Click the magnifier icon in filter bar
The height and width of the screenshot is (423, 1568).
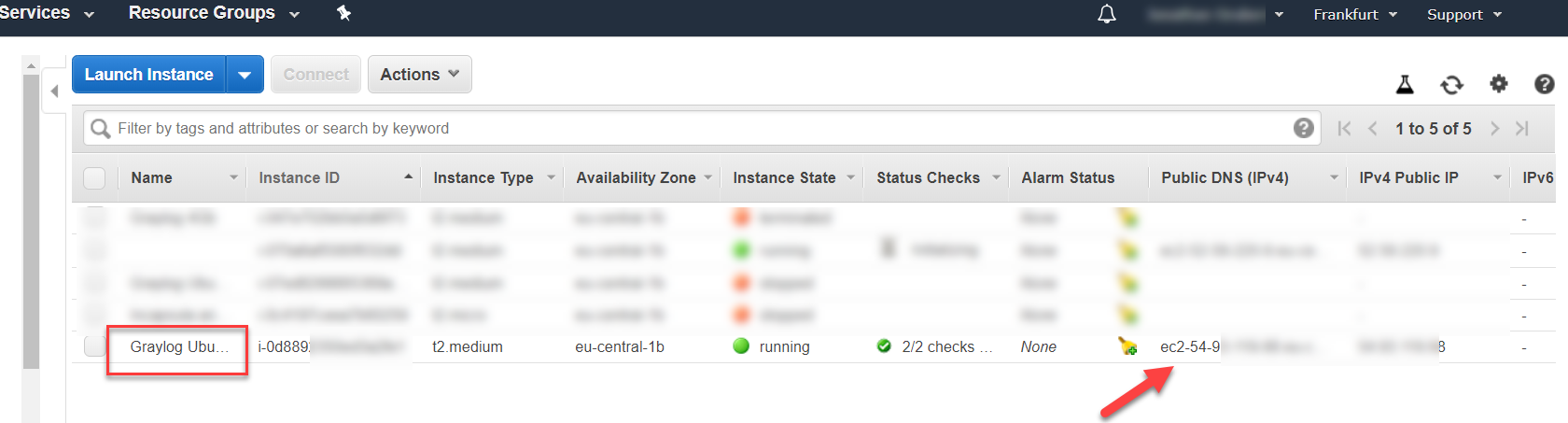coord(101,128)
